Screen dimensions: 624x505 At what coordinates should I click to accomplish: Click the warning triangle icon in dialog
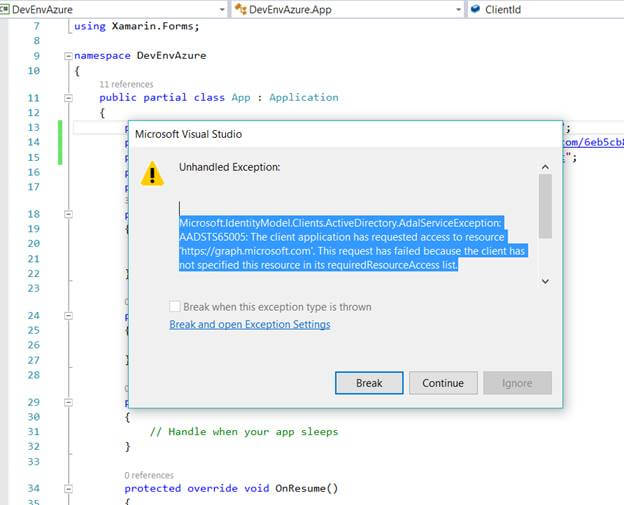pyautogui.click(x=152, y=174)
